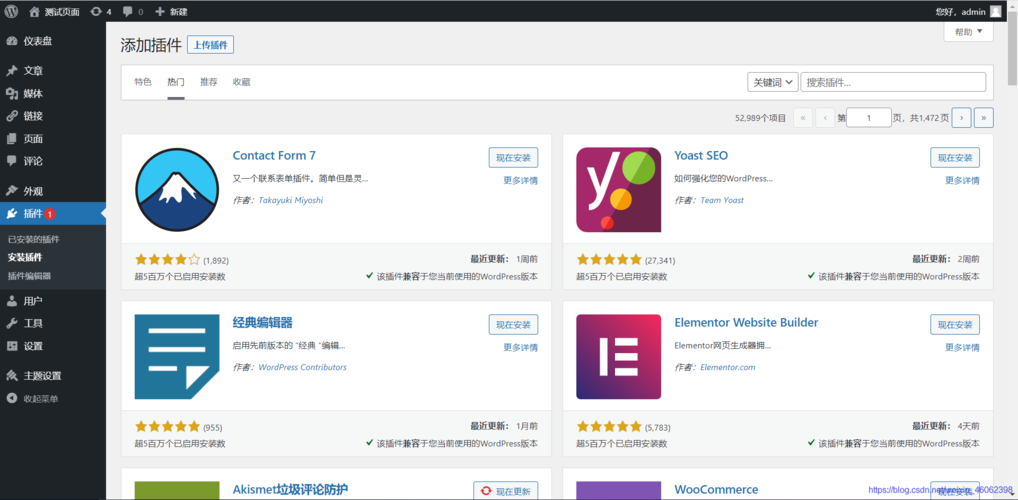Switch to the 热门 tab
1018x500 pixels.
click(176, 82)
